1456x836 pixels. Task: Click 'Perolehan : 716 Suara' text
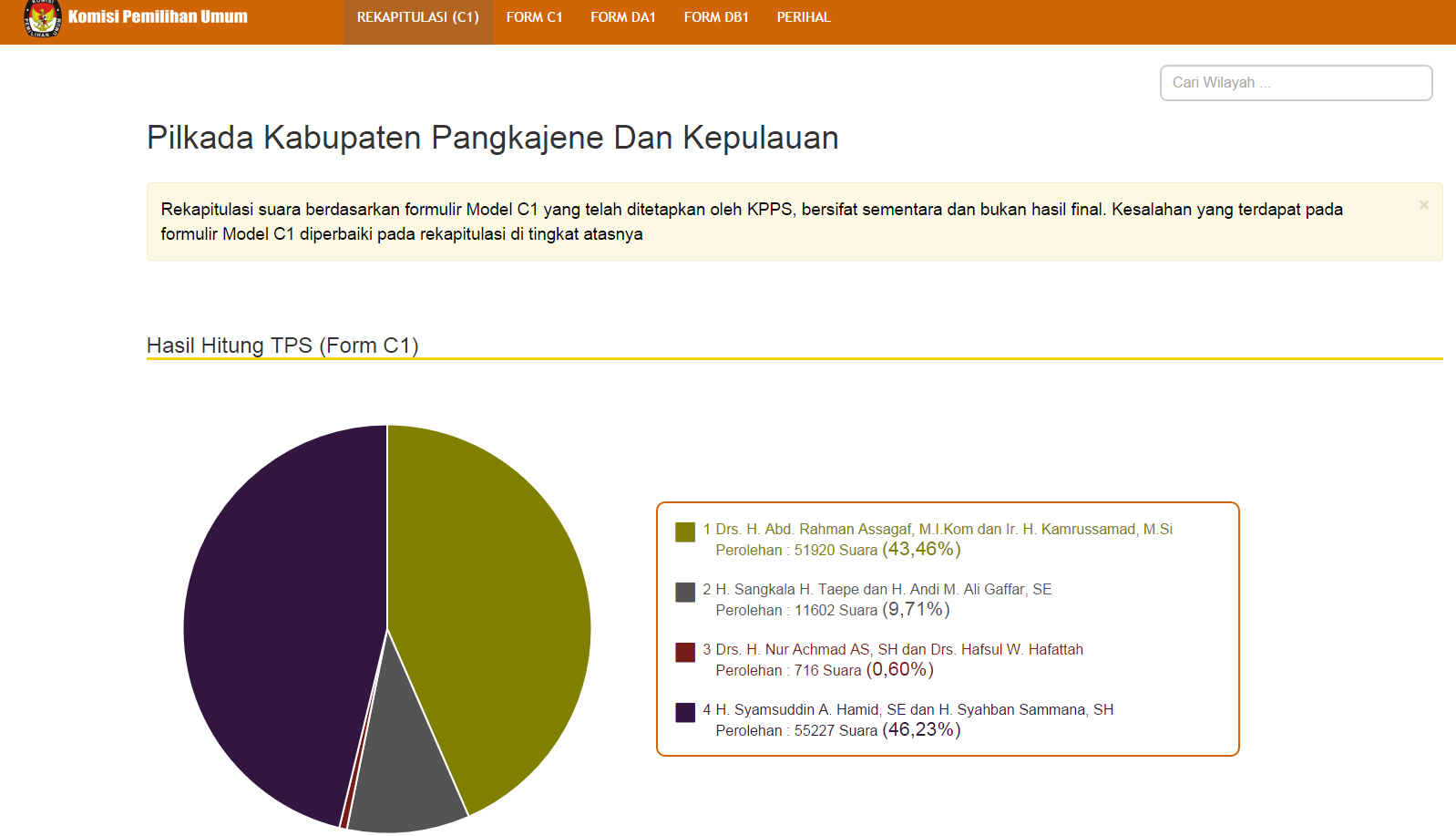coord(788,671)
